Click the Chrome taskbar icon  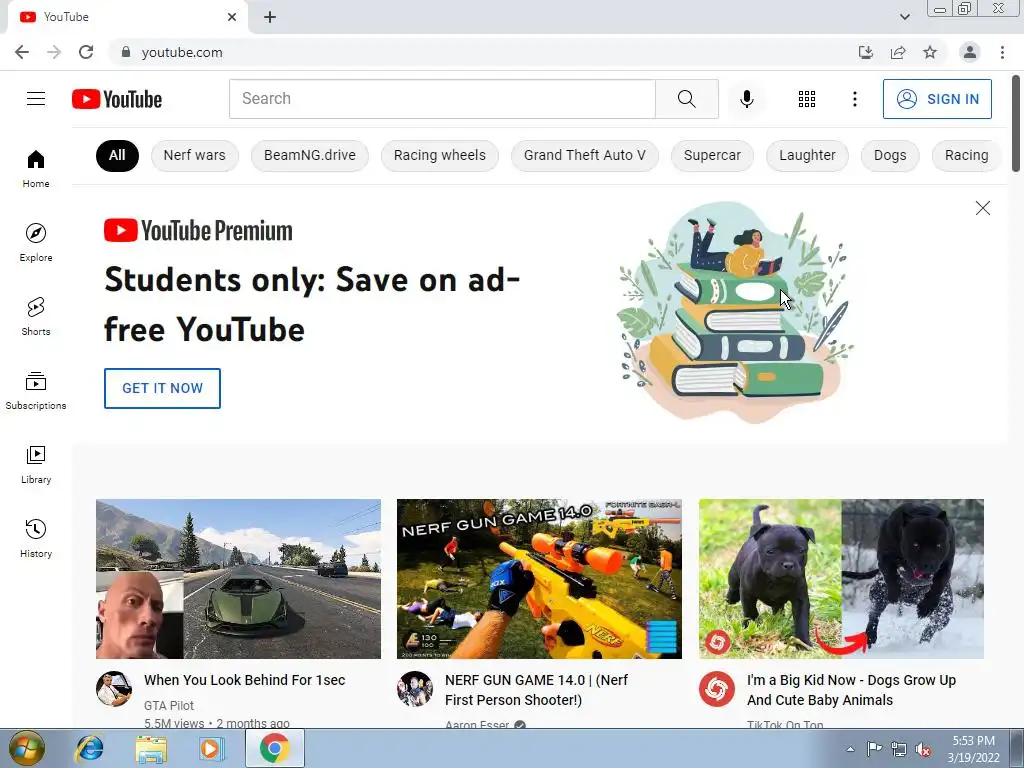point(274,748)
